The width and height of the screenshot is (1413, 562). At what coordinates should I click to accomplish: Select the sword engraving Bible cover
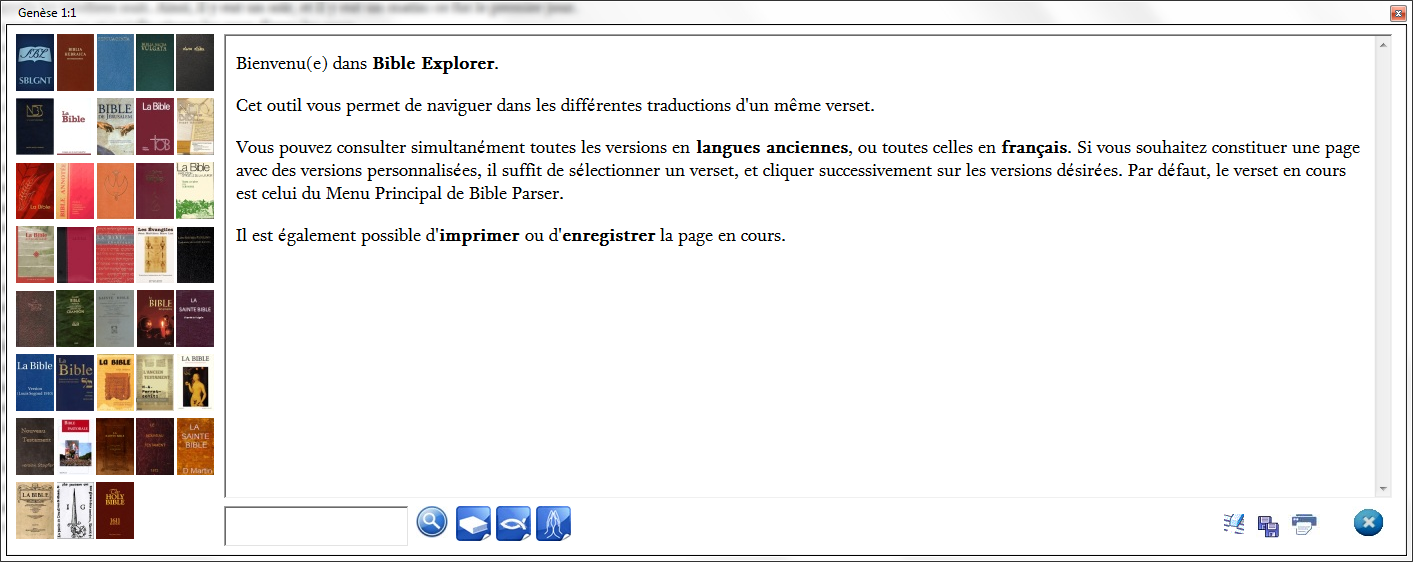(75, 511)
